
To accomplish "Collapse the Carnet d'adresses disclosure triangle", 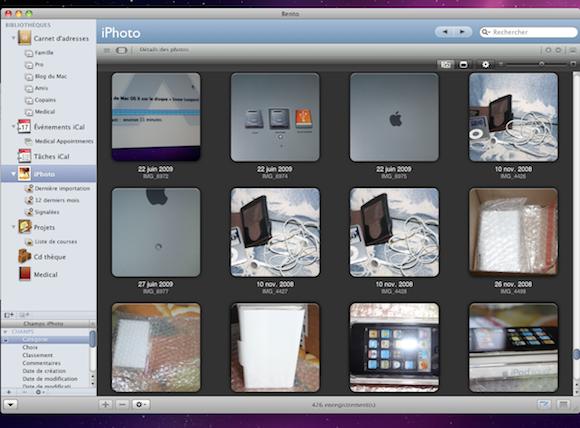I will 13,38.
